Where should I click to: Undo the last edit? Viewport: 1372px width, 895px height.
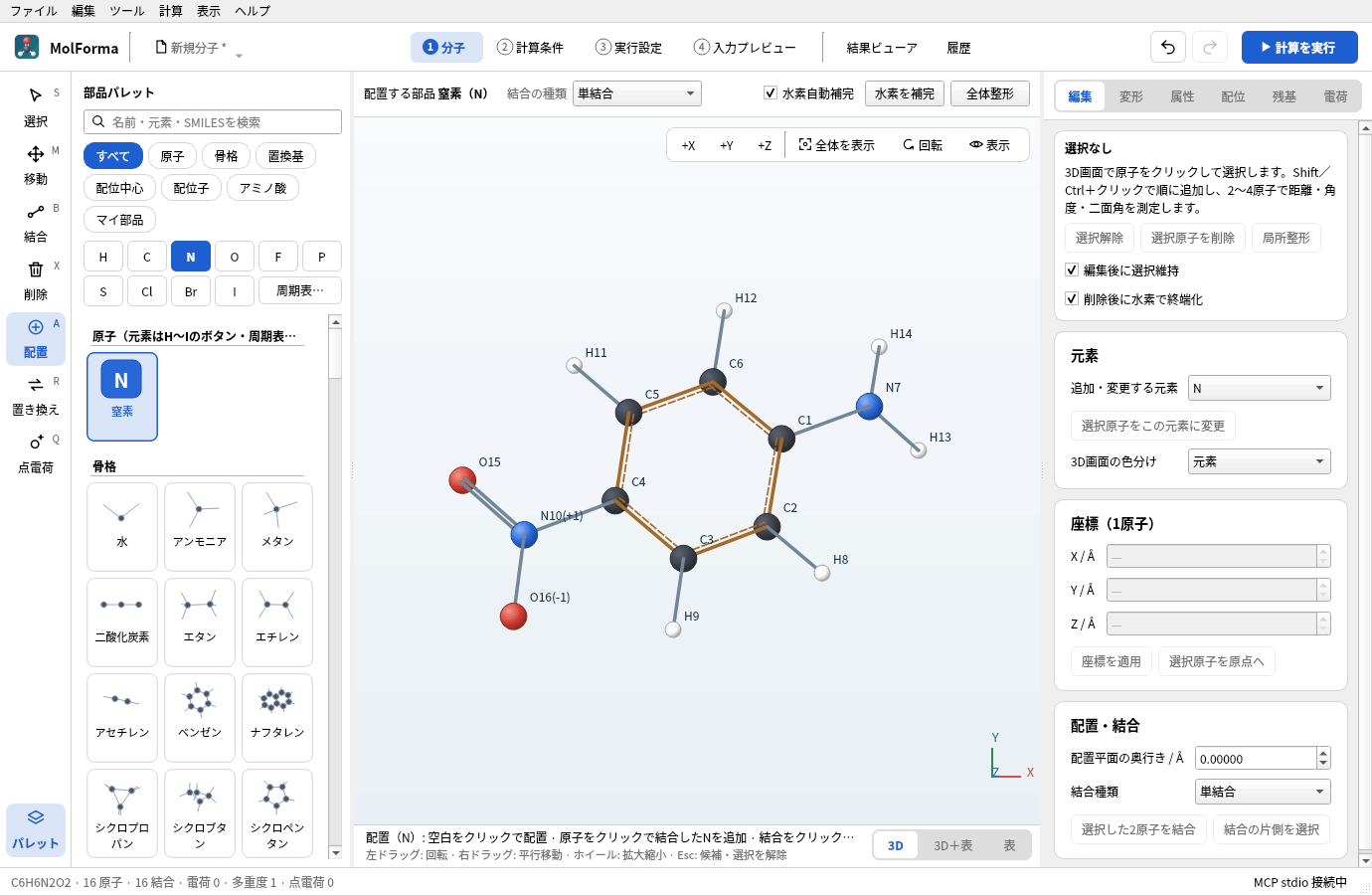[x=1168, y=47]
